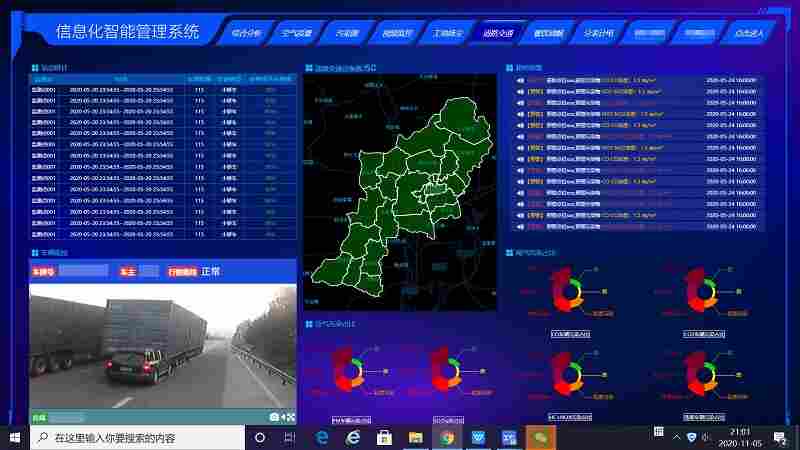
Task: Launch Microsoft Edge from the taskbar
Action: 322,438
